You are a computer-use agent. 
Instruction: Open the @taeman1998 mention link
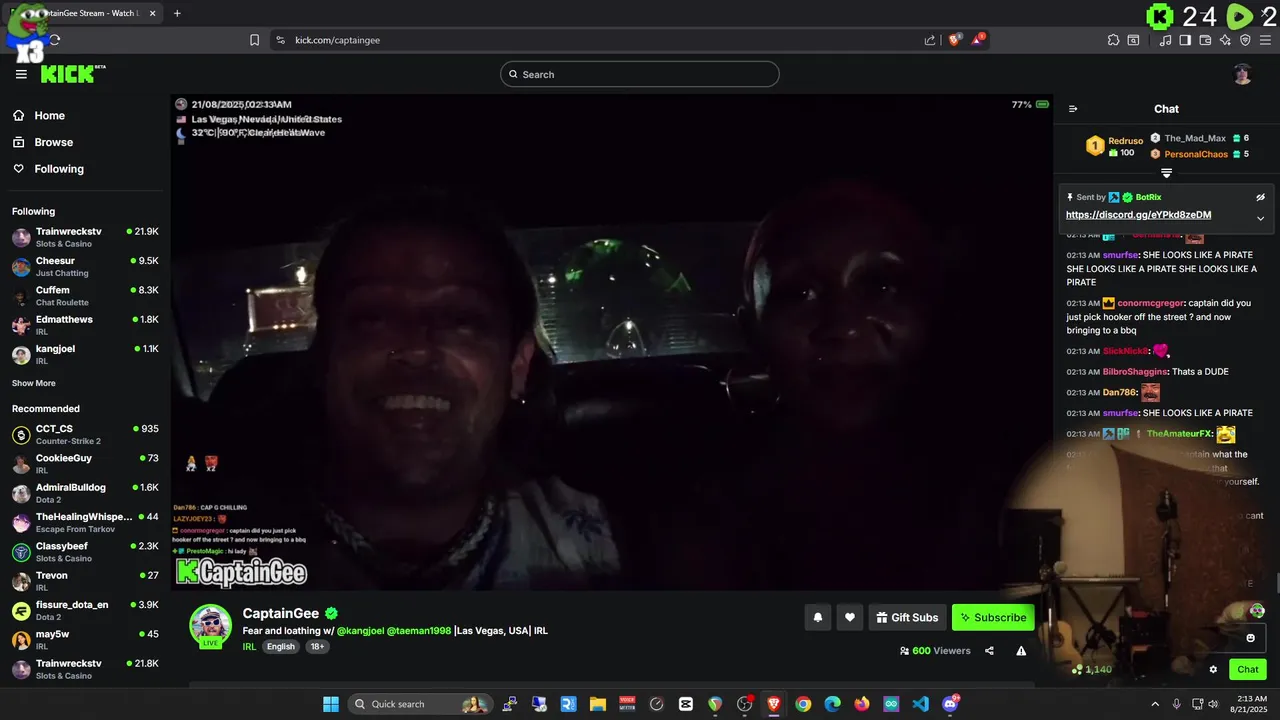[419, 631]
